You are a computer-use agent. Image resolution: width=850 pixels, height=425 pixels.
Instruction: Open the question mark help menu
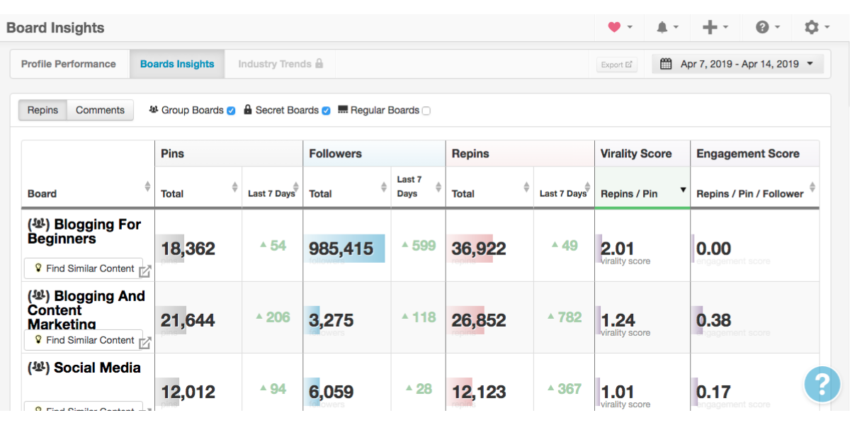coord(762,27)
